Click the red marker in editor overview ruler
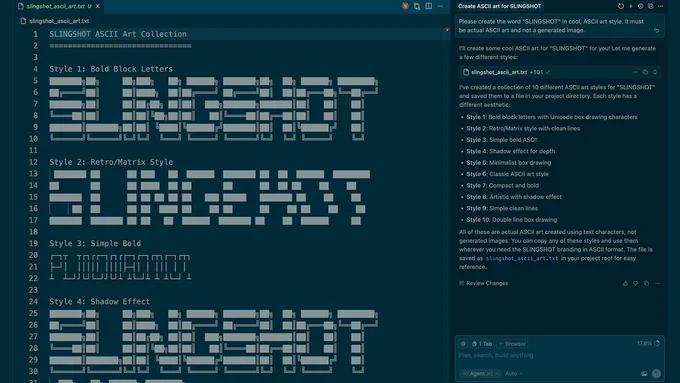This screenshot has width=680, height=383. 447,30
